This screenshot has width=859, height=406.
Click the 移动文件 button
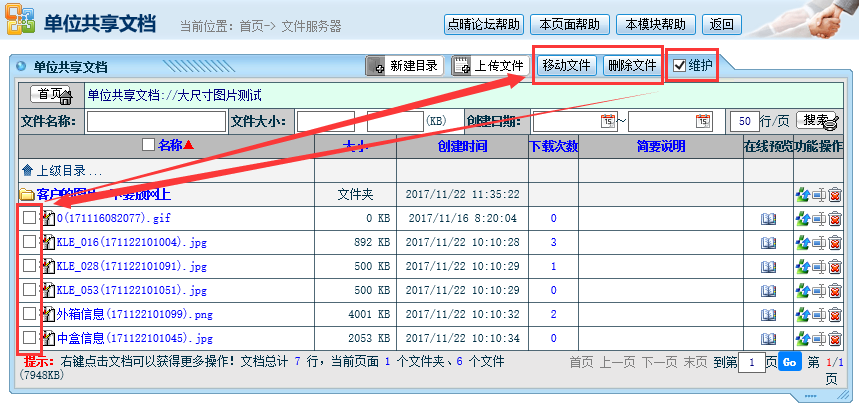(566, 66)
